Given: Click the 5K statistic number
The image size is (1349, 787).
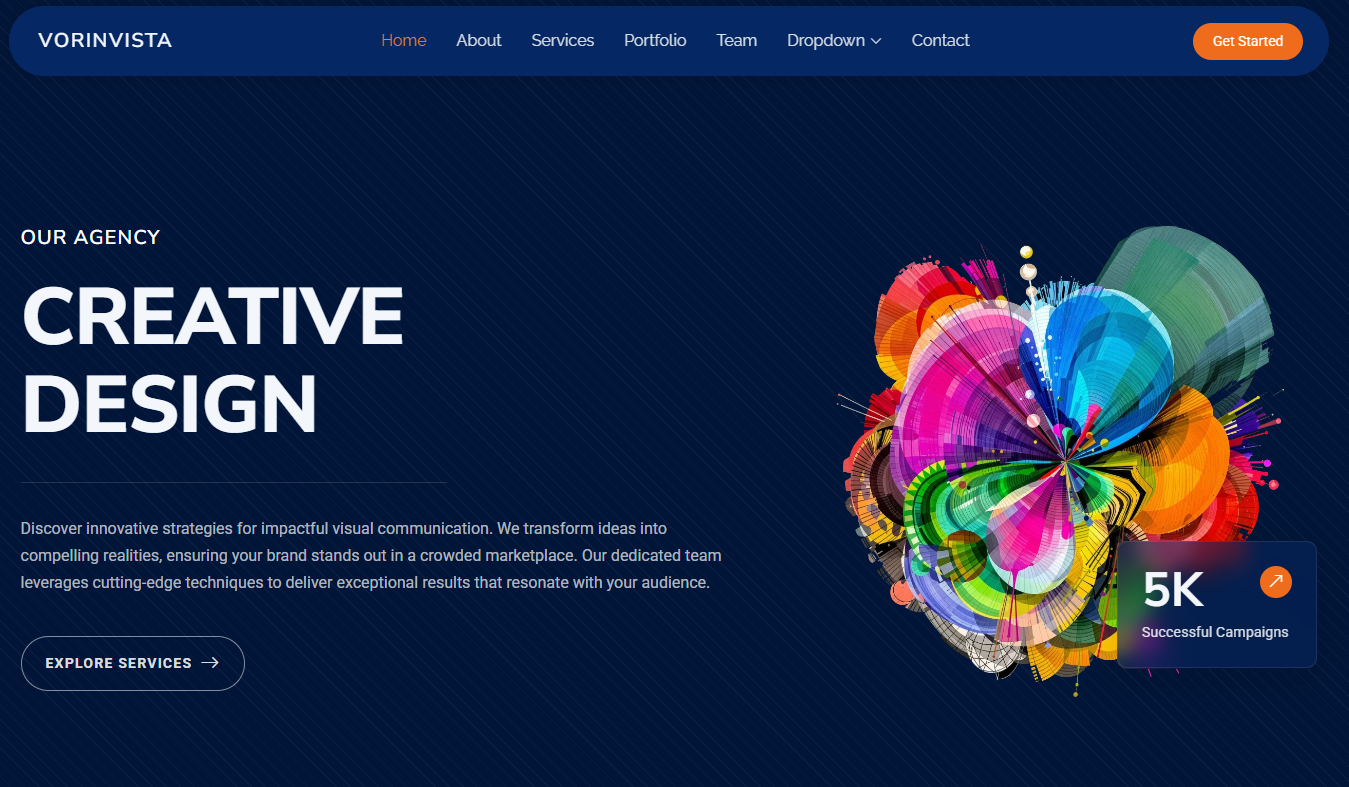Looking at the screenshot, I should [x=1173, y=590].
